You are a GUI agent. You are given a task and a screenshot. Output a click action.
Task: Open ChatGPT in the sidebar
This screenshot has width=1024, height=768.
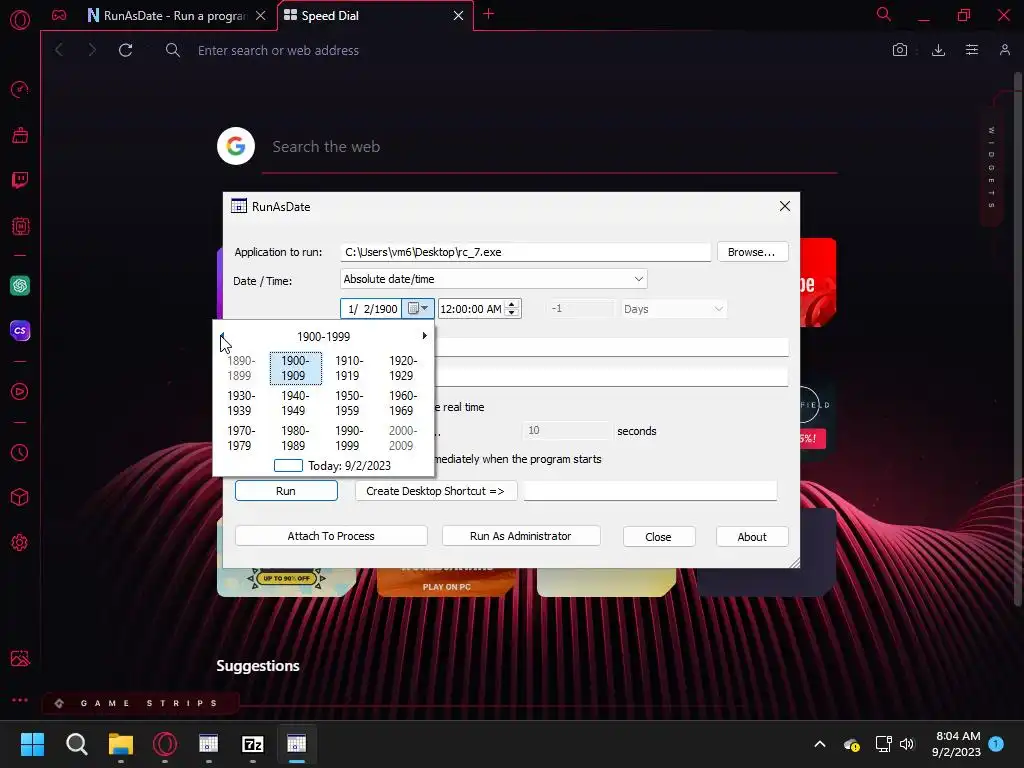coord(20,285)
